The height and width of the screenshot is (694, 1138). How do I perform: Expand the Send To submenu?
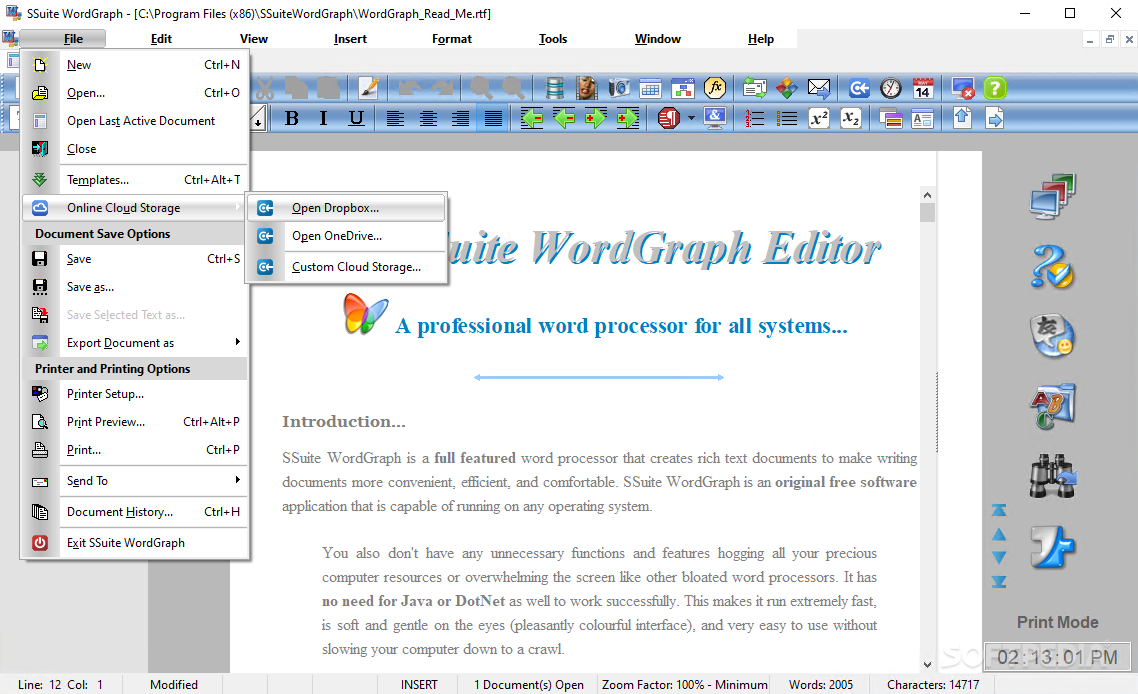pyautogui.click(x=135, y=481)
